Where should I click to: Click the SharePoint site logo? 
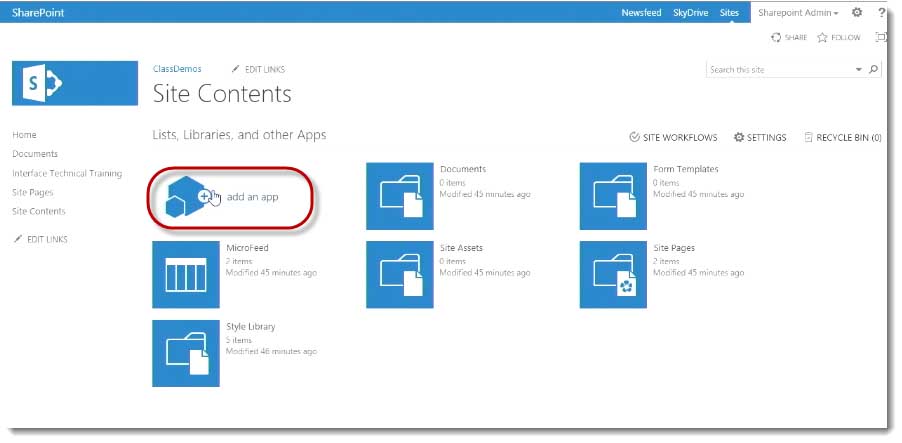(75, 83)
